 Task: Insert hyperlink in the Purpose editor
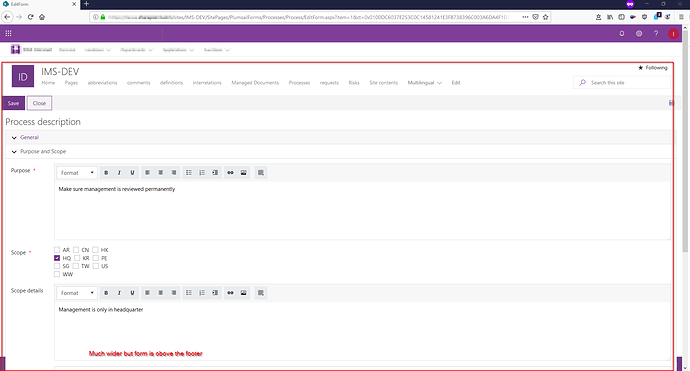coord(230,173)
